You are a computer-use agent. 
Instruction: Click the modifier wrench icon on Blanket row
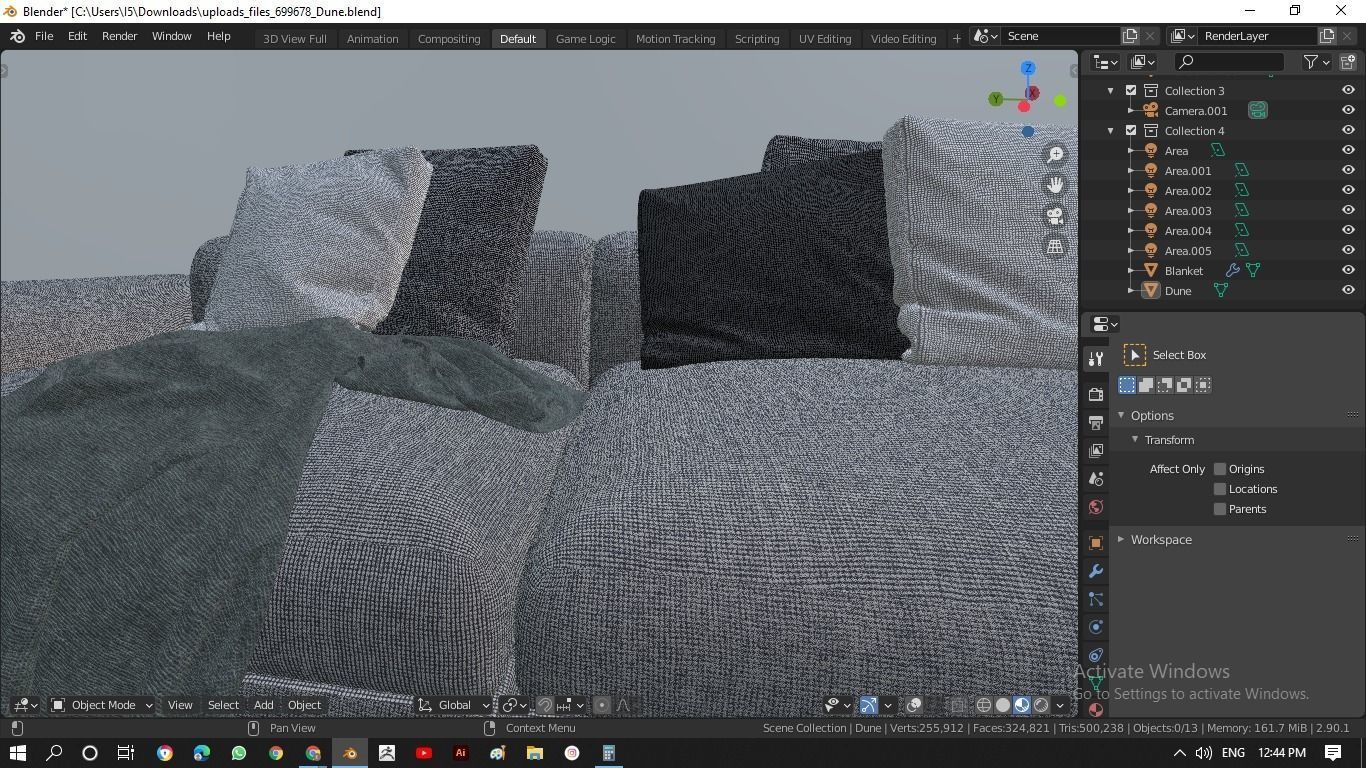pos(1233,270)
